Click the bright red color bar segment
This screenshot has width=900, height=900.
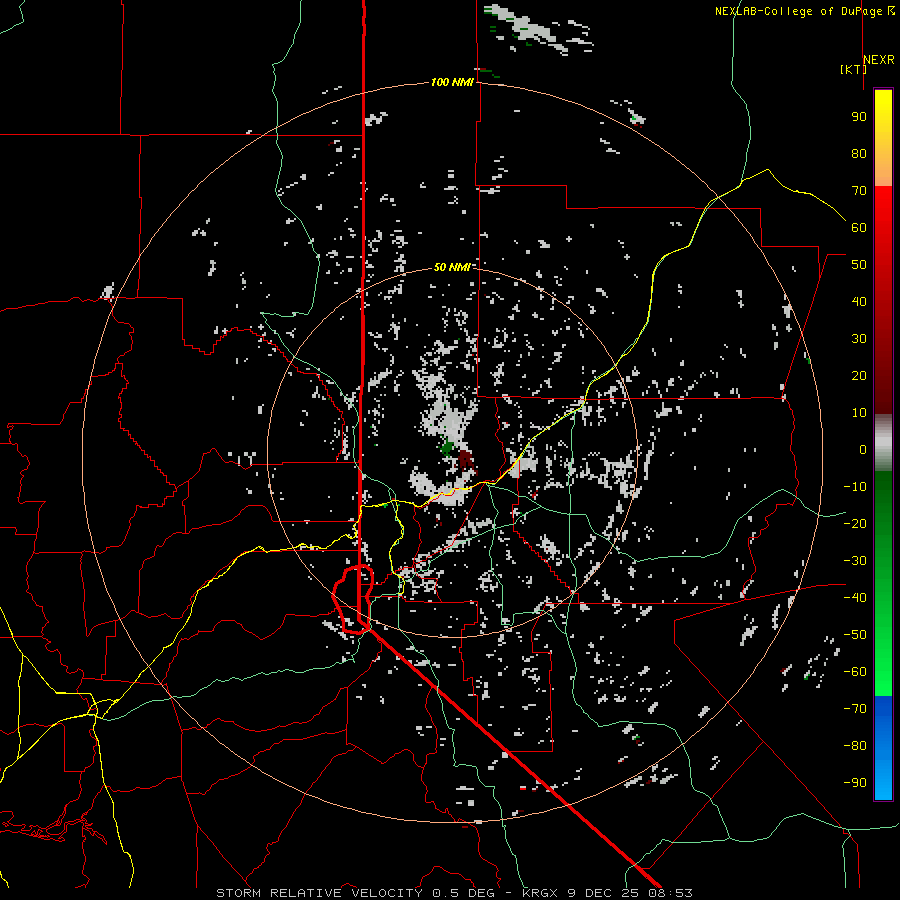point(883,212)
